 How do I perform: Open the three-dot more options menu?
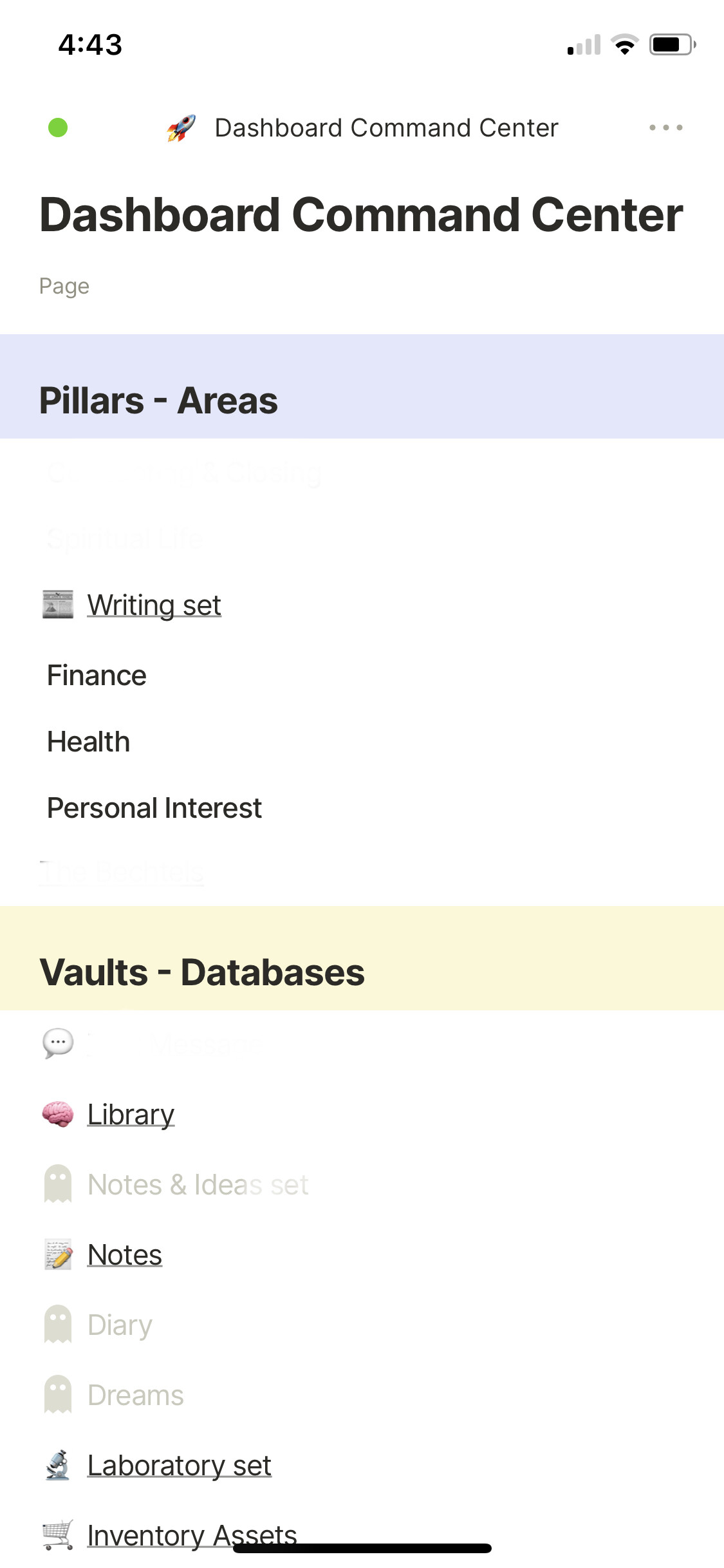[x=665, y=128]
